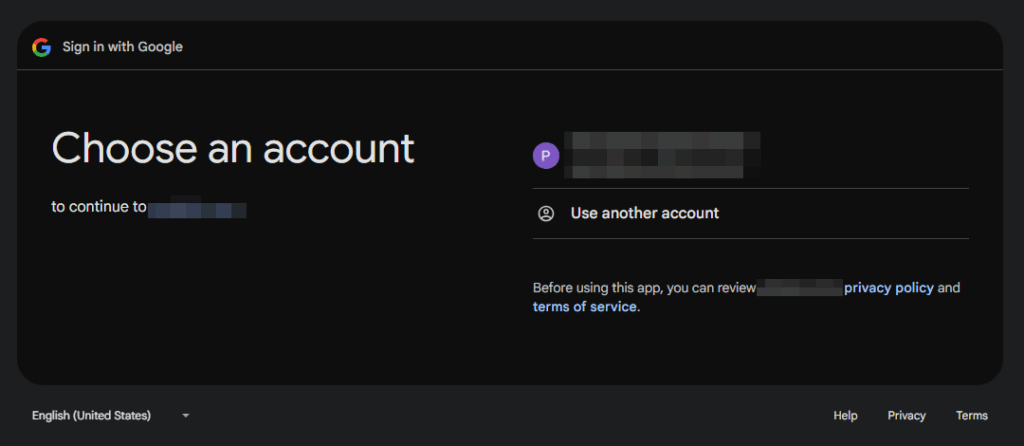Click the "to continue to" text
The height and width of the screenshot is (446, 1024).
coord(99,207)
